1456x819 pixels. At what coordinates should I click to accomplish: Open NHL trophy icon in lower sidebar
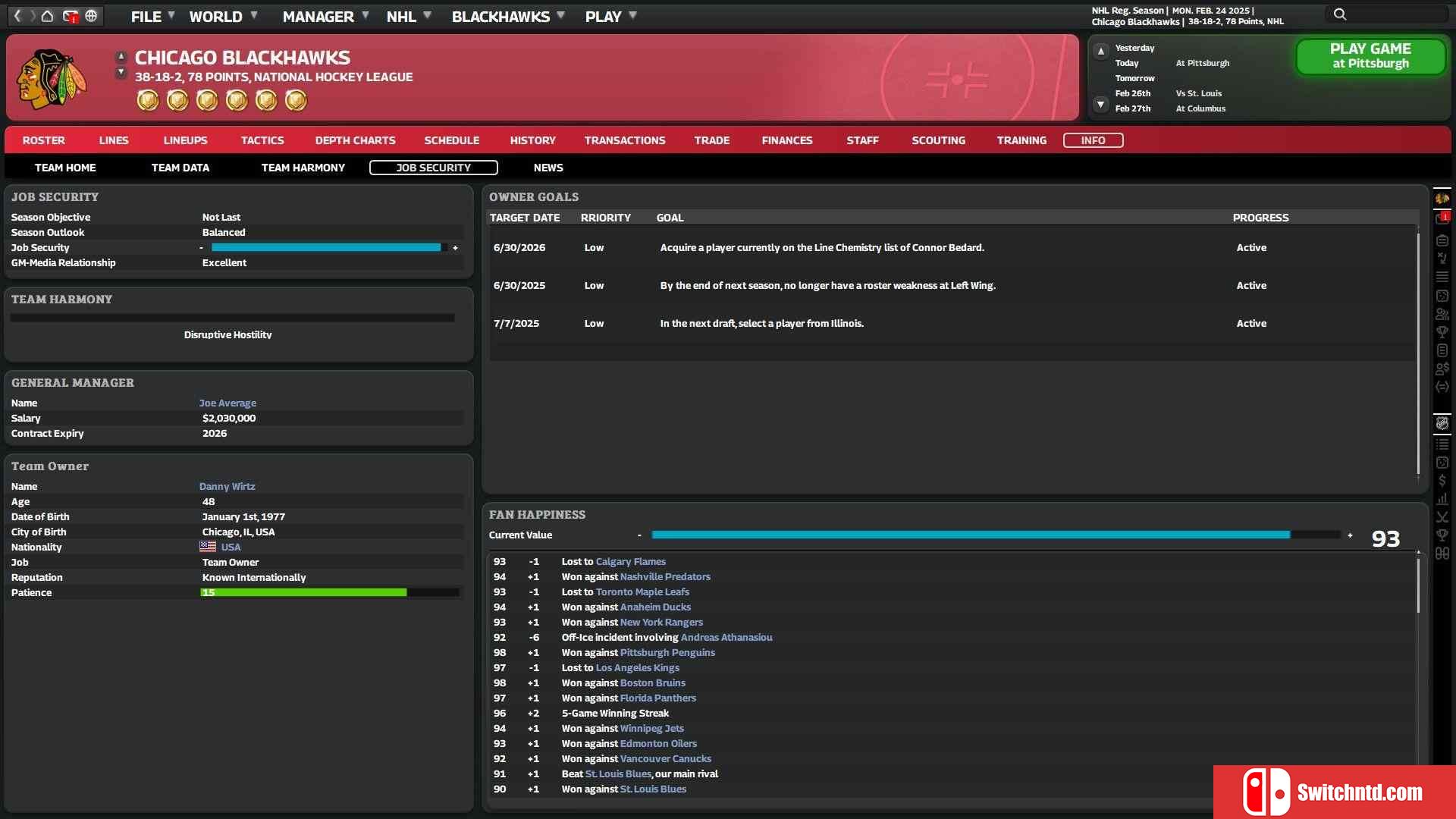pos(1442,535)
